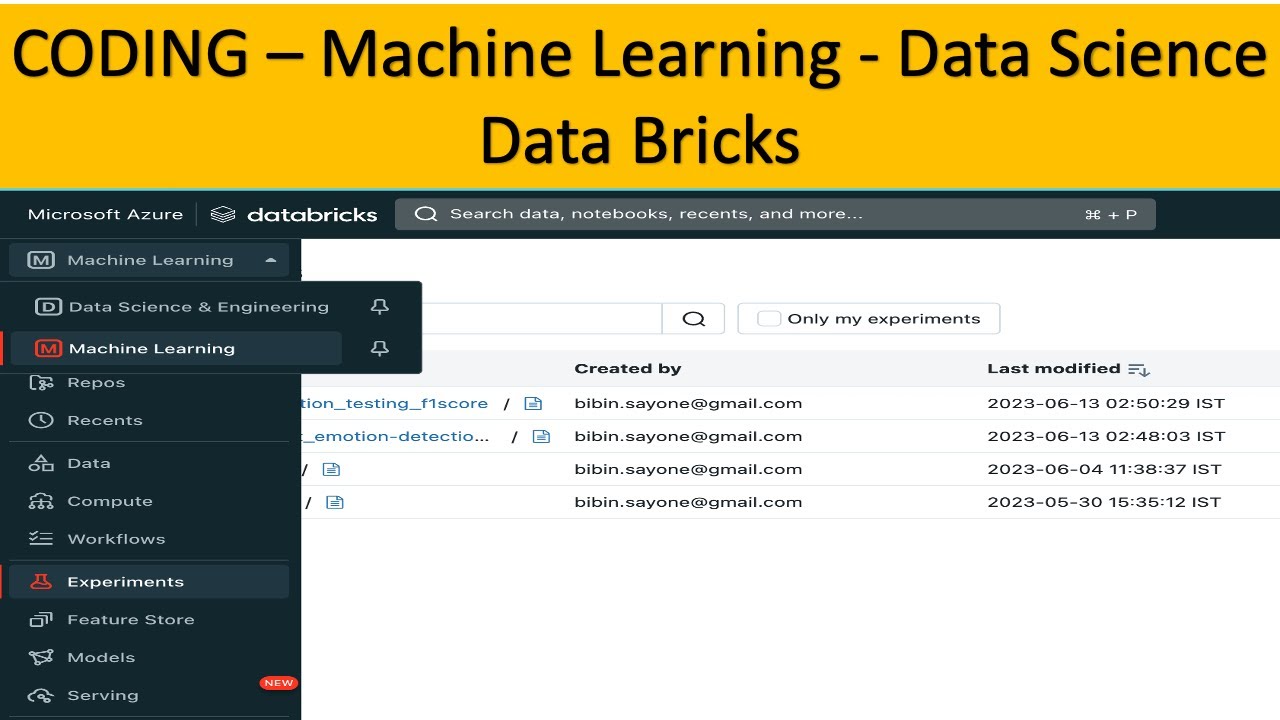Go to the Experiments page
The height and width of the screenshot is (720, 1280).
click(x=125, y=582)
